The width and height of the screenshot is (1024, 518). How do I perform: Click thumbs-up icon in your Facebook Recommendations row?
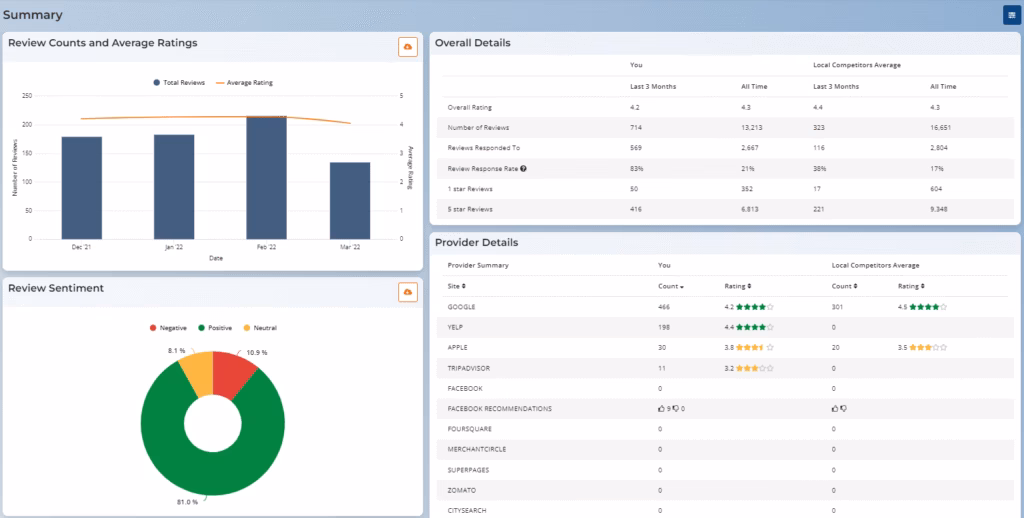pyautogui.click(x=661, y=409)
